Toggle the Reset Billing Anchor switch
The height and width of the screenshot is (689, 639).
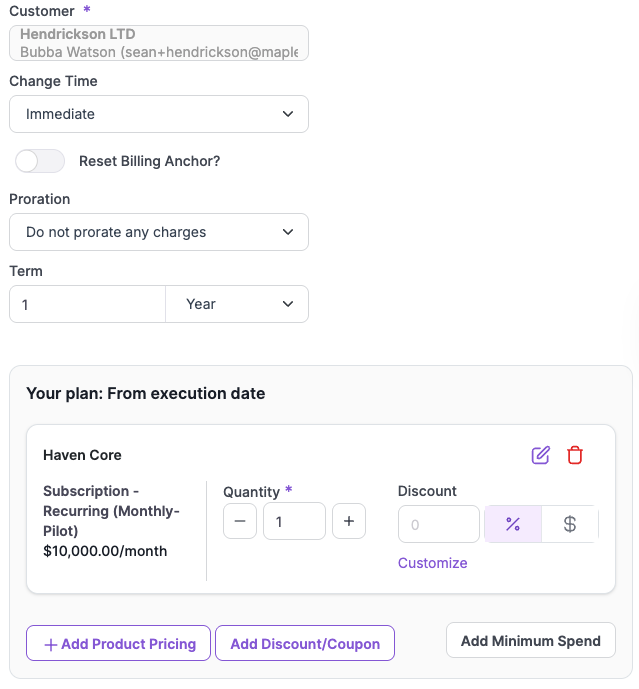40,161
